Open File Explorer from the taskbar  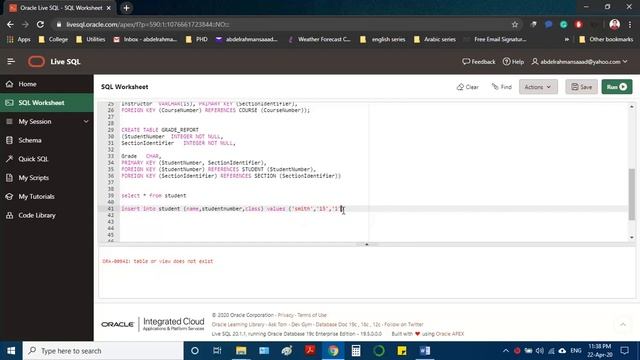(x=241, y=351)
